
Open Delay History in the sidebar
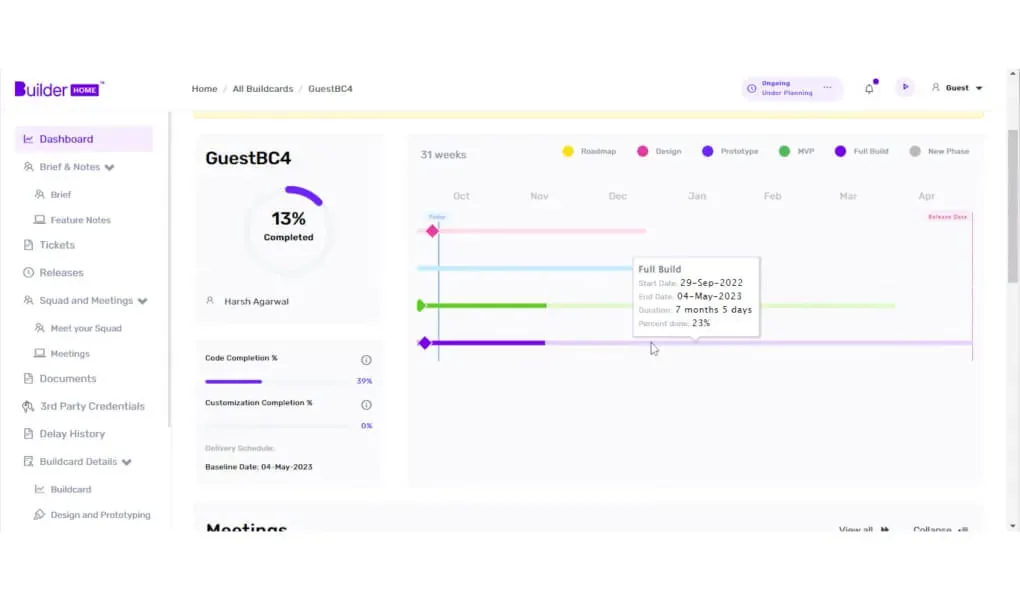[x=72, y=434]
